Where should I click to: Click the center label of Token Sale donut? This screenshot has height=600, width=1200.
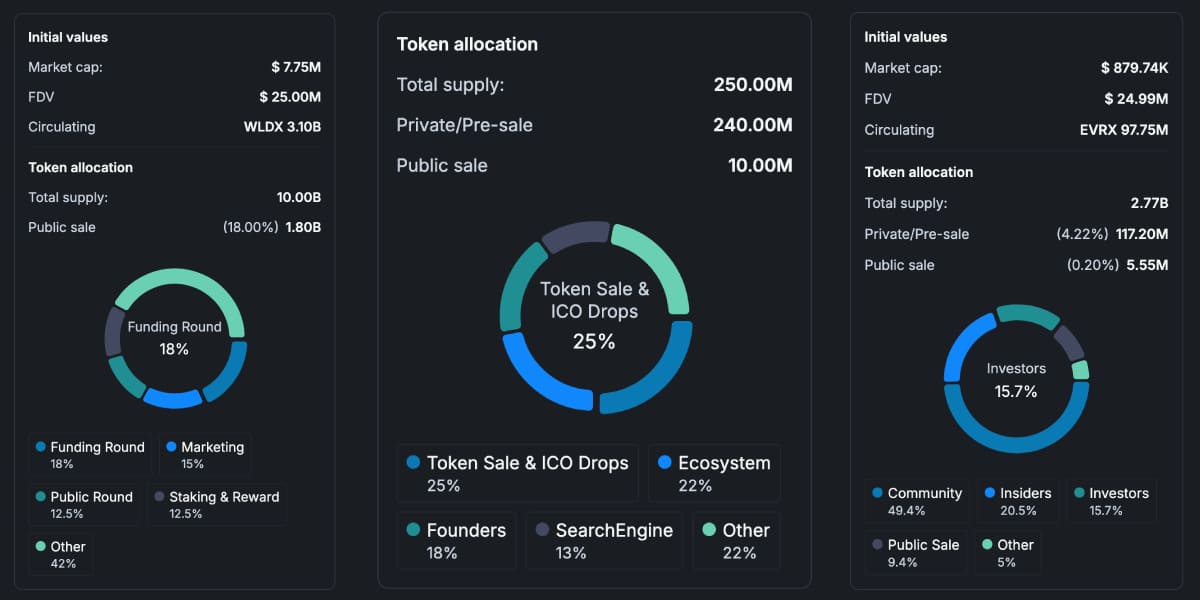coord(594,315)
